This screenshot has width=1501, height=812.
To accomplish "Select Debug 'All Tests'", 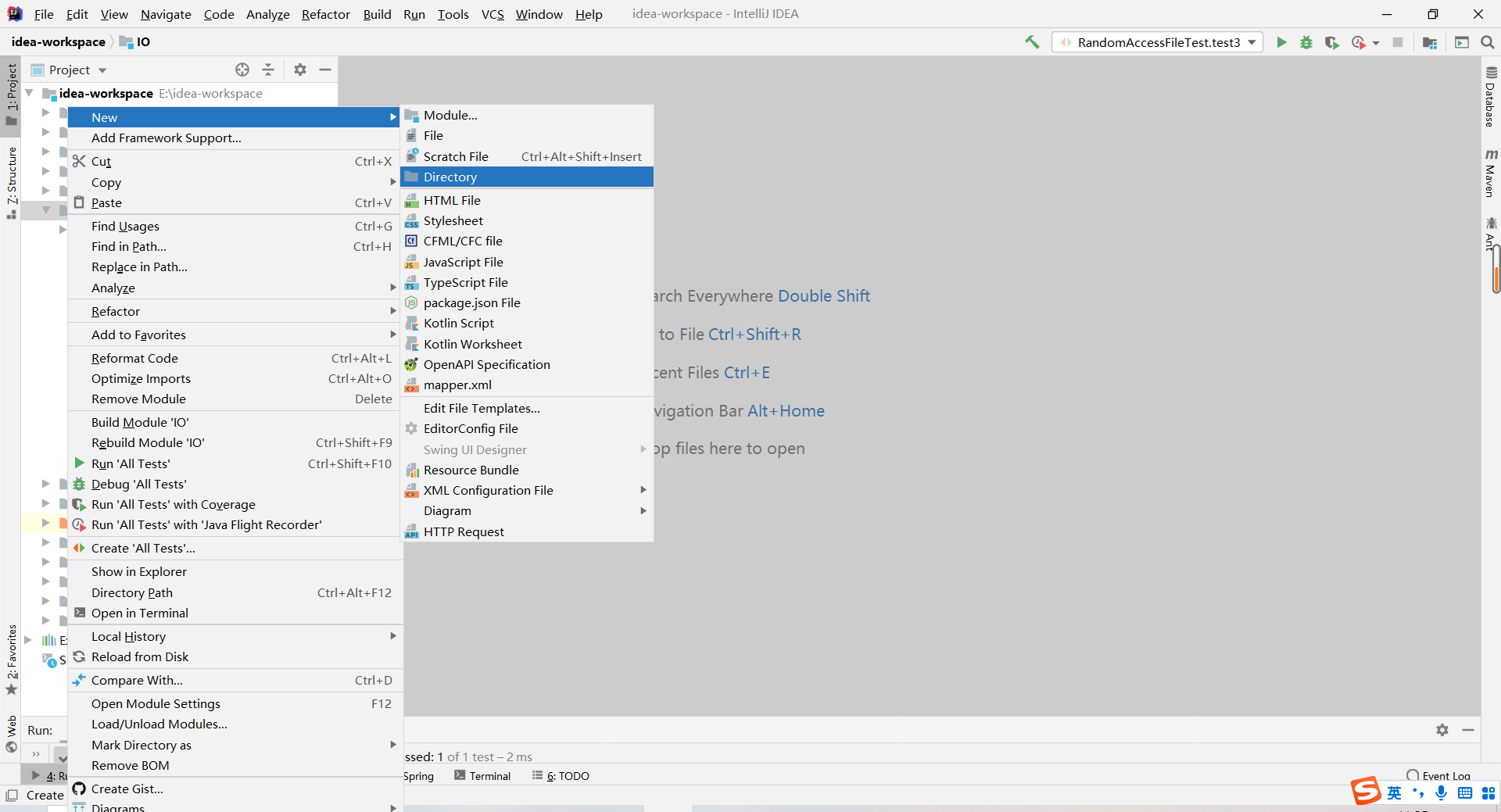I will [235, 484].
